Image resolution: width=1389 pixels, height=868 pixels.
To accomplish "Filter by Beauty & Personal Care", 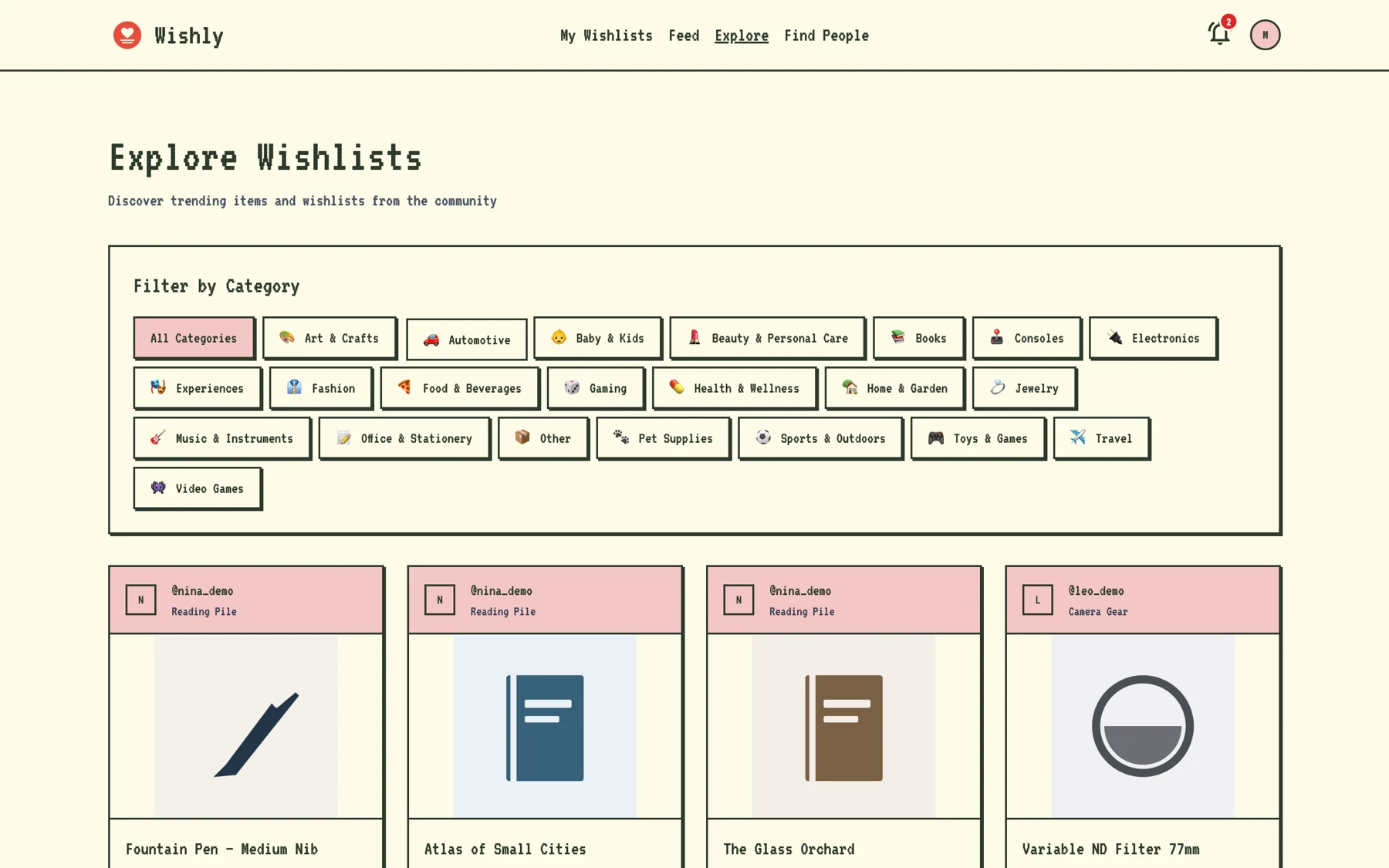I will coord(767,338).
